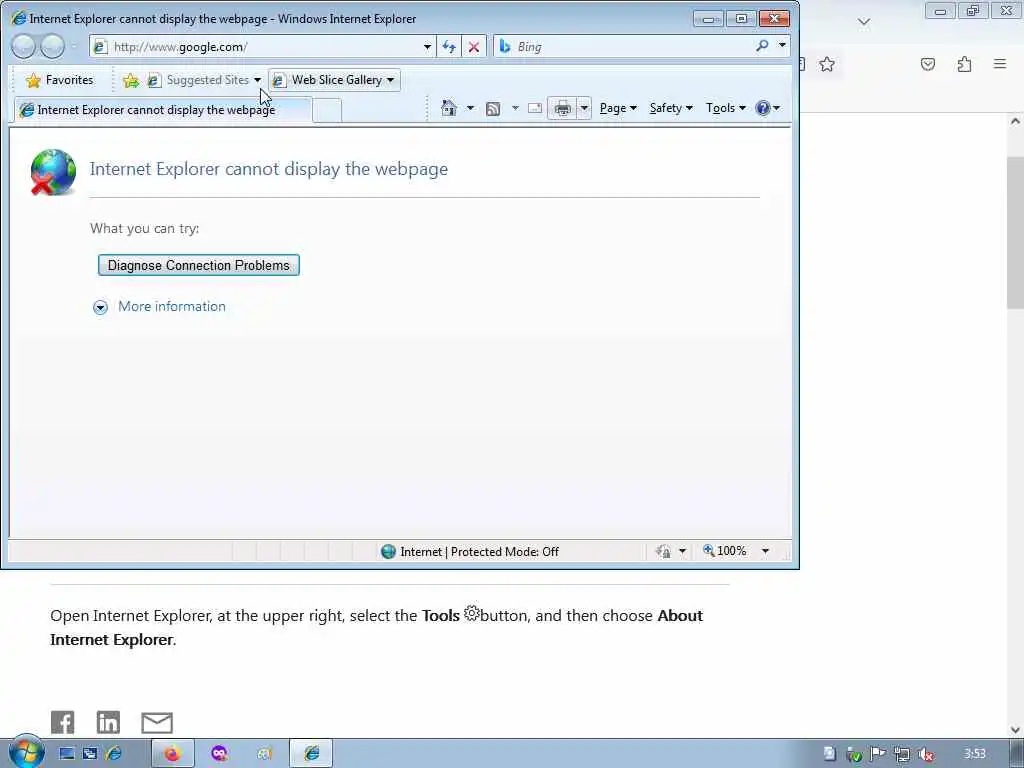
Task: Open the Firefox hamburger menu
Action: coord(1000,63)
